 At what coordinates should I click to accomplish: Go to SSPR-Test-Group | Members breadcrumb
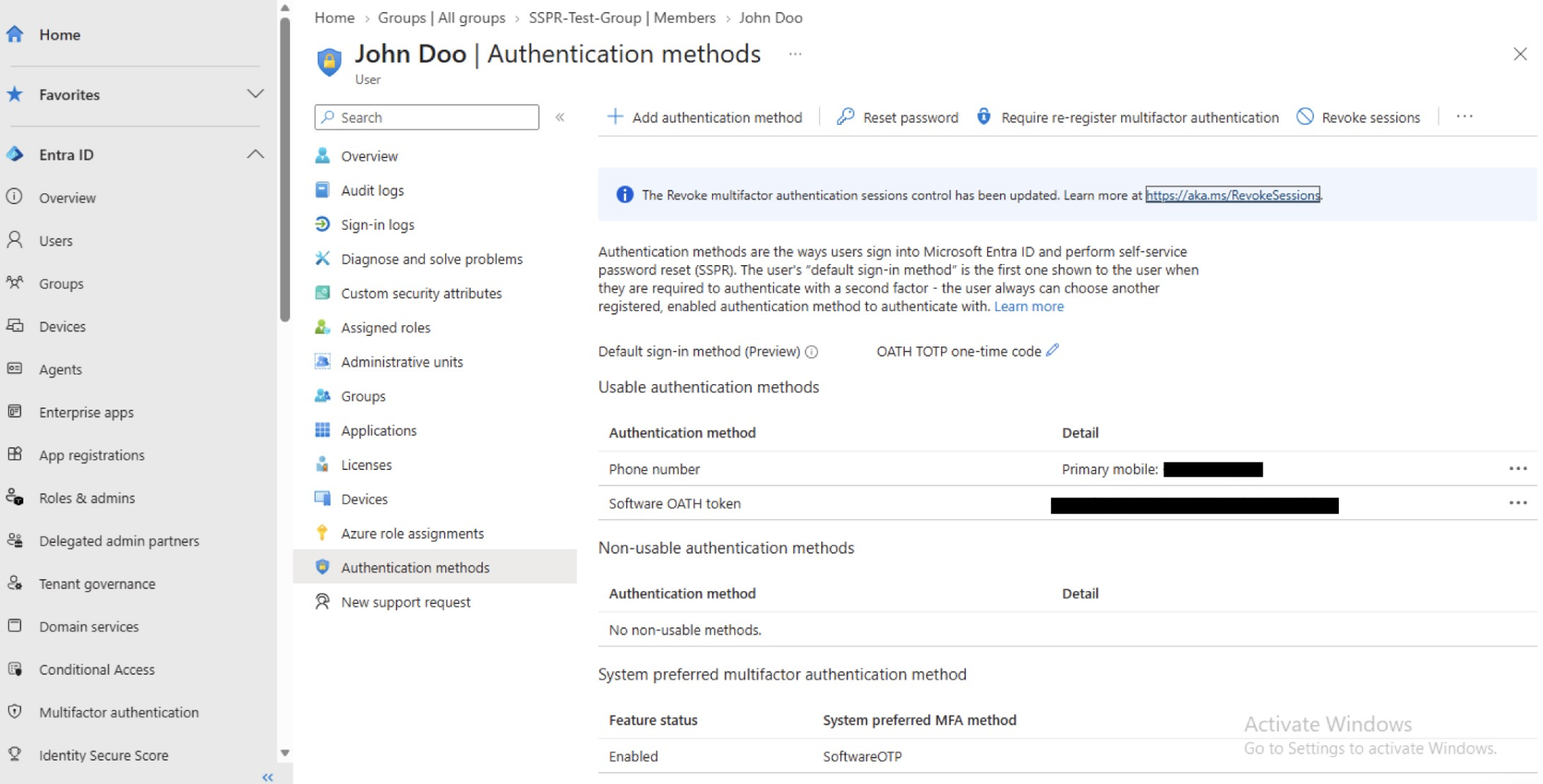pos(622,17)
